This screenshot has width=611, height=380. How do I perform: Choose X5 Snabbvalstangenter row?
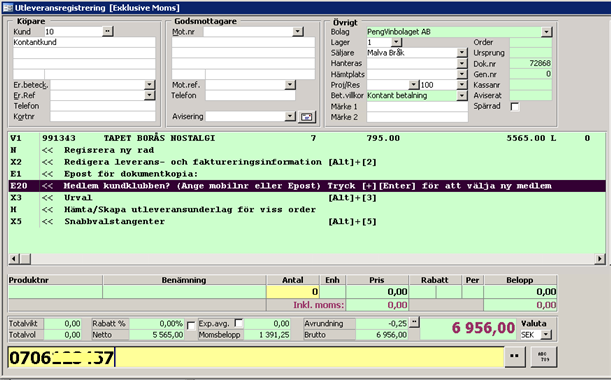point(307,221)
